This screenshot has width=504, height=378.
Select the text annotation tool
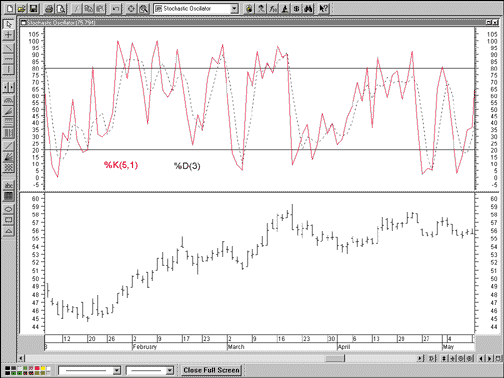[9, 185]
